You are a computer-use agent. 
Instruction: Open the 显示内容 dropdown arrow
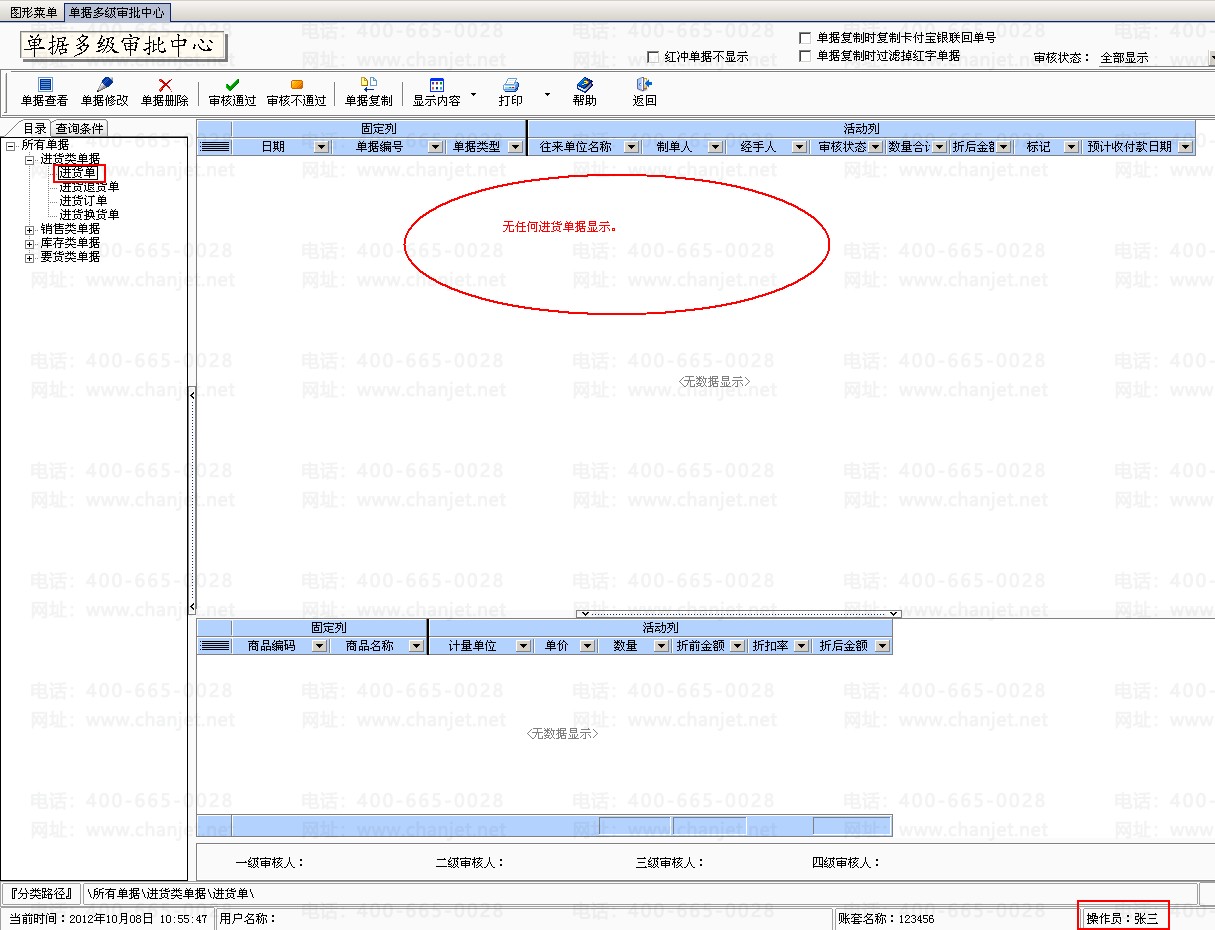[473, 96]
